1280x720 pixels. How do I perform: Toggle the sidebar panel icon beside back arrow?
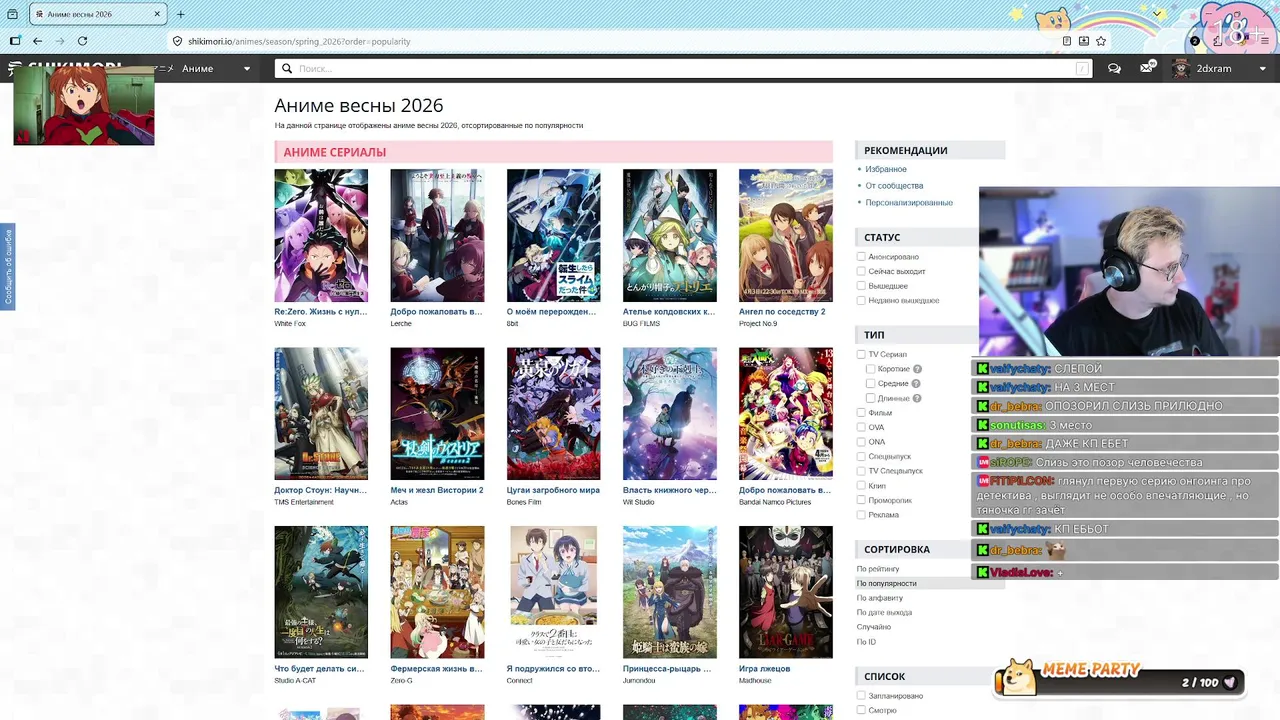tap(15, 41)
